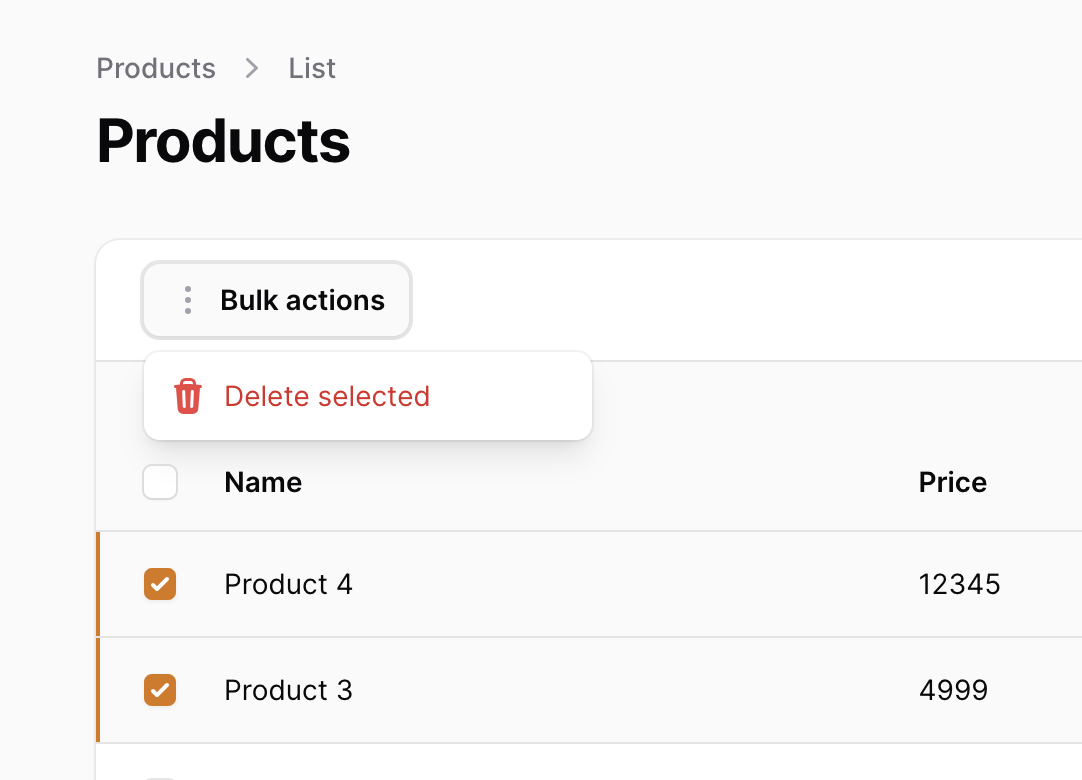Sort by the Price column header
The width and height of the screenshot is (1082, 780).
click(952, 482)
